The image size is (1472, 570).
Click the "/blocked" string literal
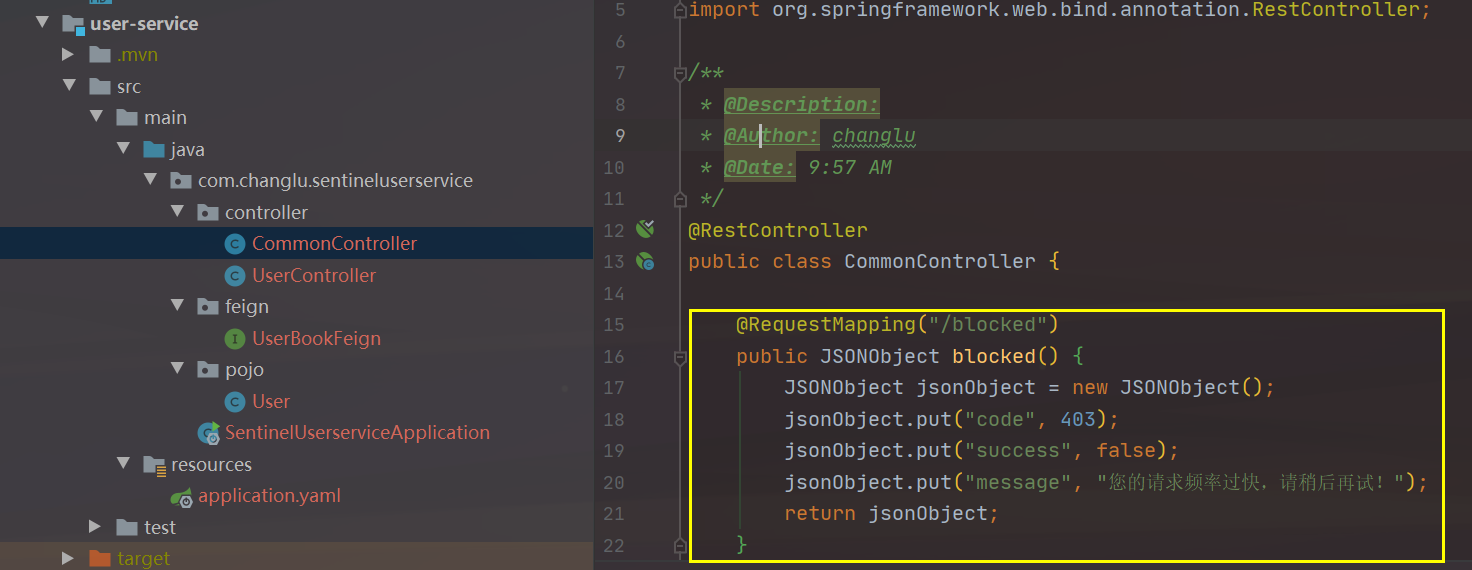[x=987, y=324]
